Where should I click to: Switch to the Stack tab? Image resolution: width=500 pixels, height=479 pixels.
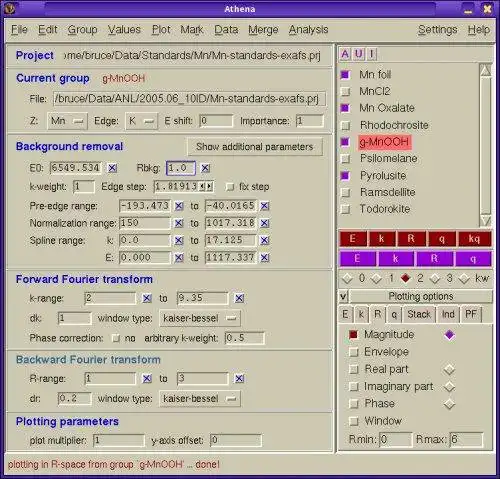tap(419, 314)
